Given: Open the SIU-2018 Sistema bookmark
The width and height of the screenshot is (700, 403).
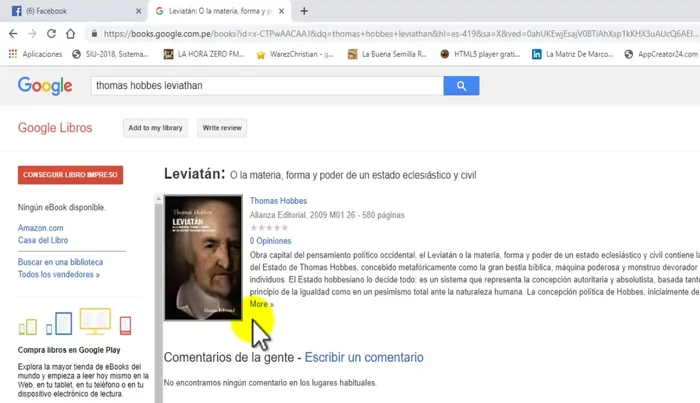Looking at the screenshot, I should pyautogui.click(x=110, y=54).
